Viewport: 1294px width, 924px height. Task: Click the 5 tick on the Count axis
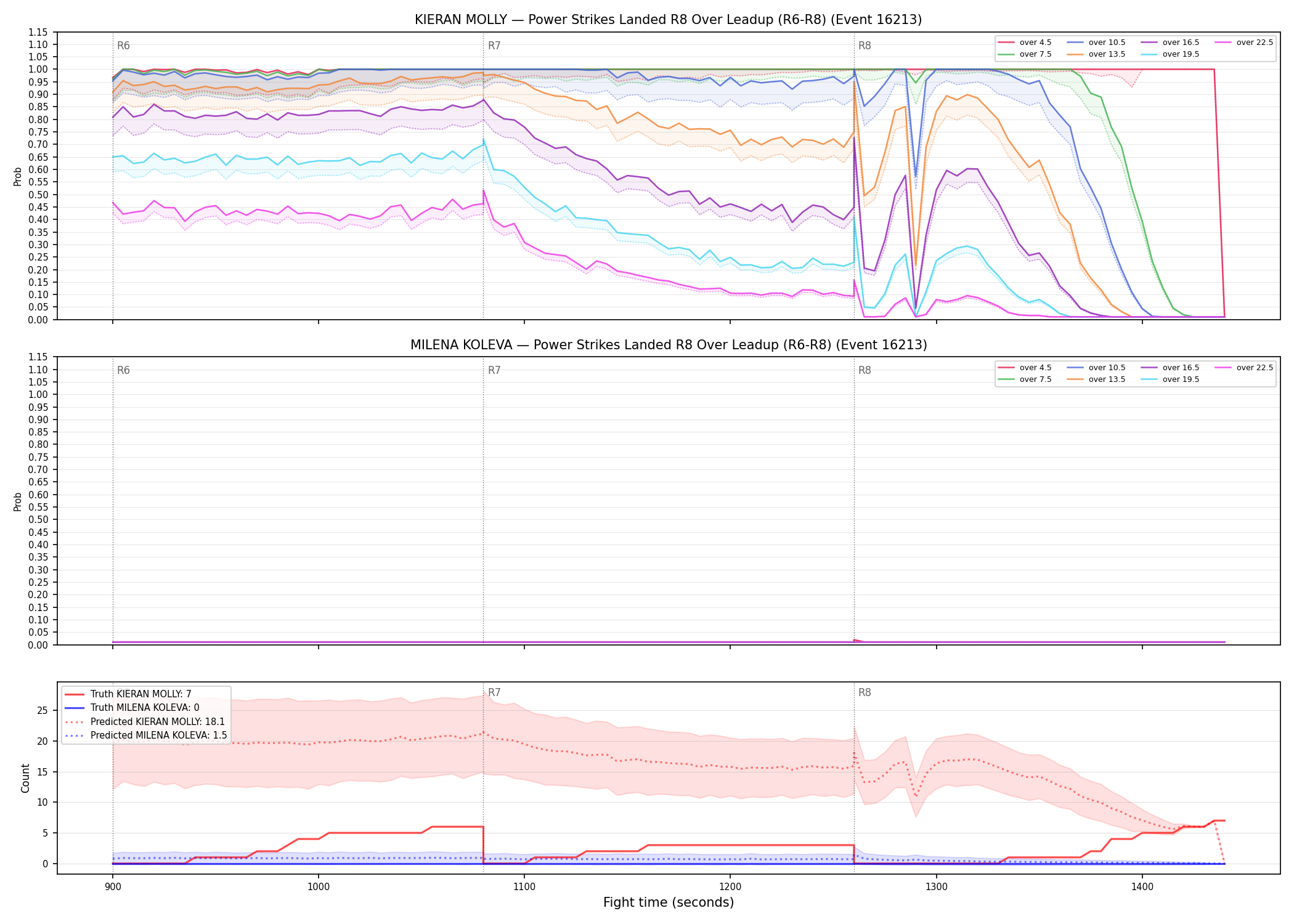(x=45, y=833)
